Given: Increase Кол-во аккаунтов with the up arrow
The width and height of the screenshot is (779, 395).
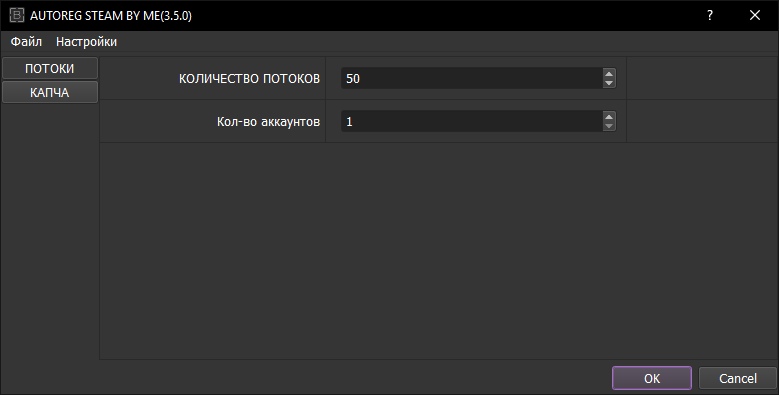Looking at the screenshot, I should 609,116.
